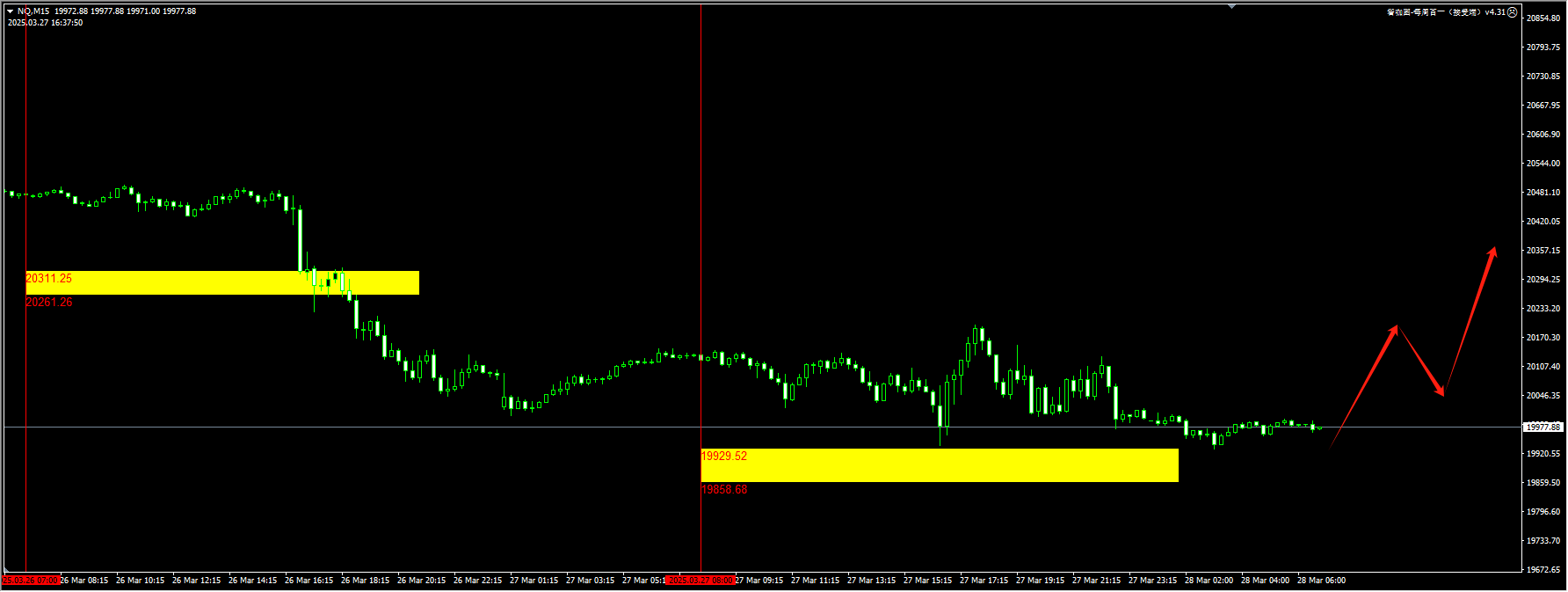Image resolution: width=1568 pixels, height=592 pixels.
Task: Click the red 2025.03.27 08:00 time label
Action: pos(700,581)
